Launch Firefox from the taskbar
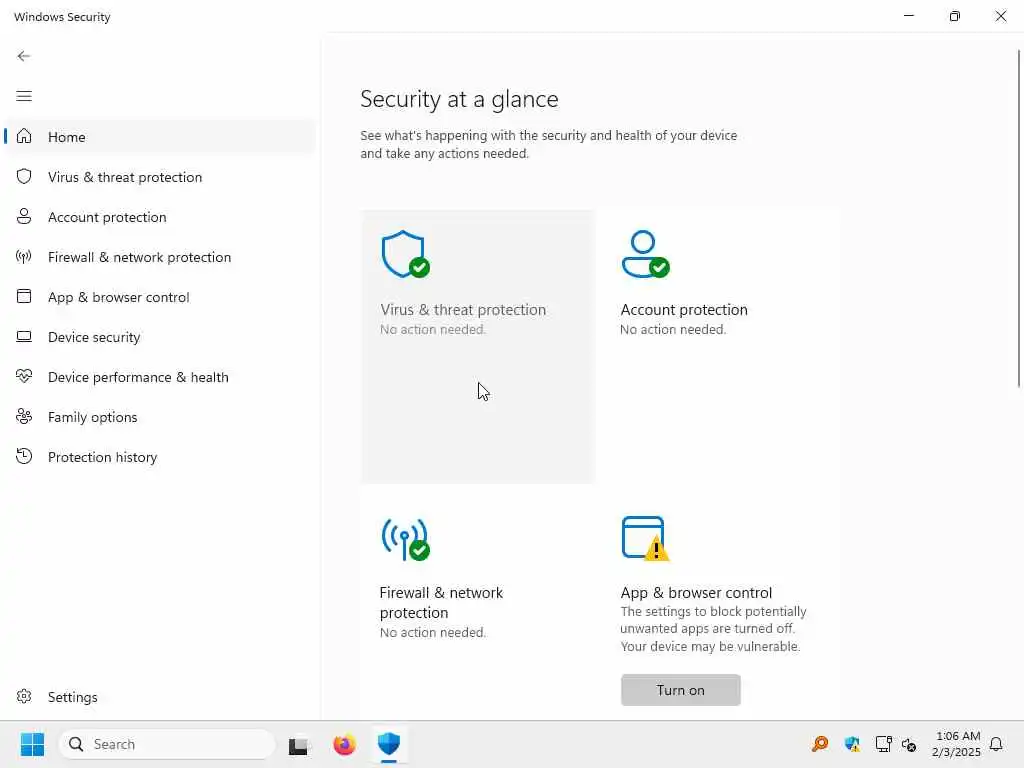The width and height of the screenshot is (1024, 768). pyautogui.click(x=344, y=744)
